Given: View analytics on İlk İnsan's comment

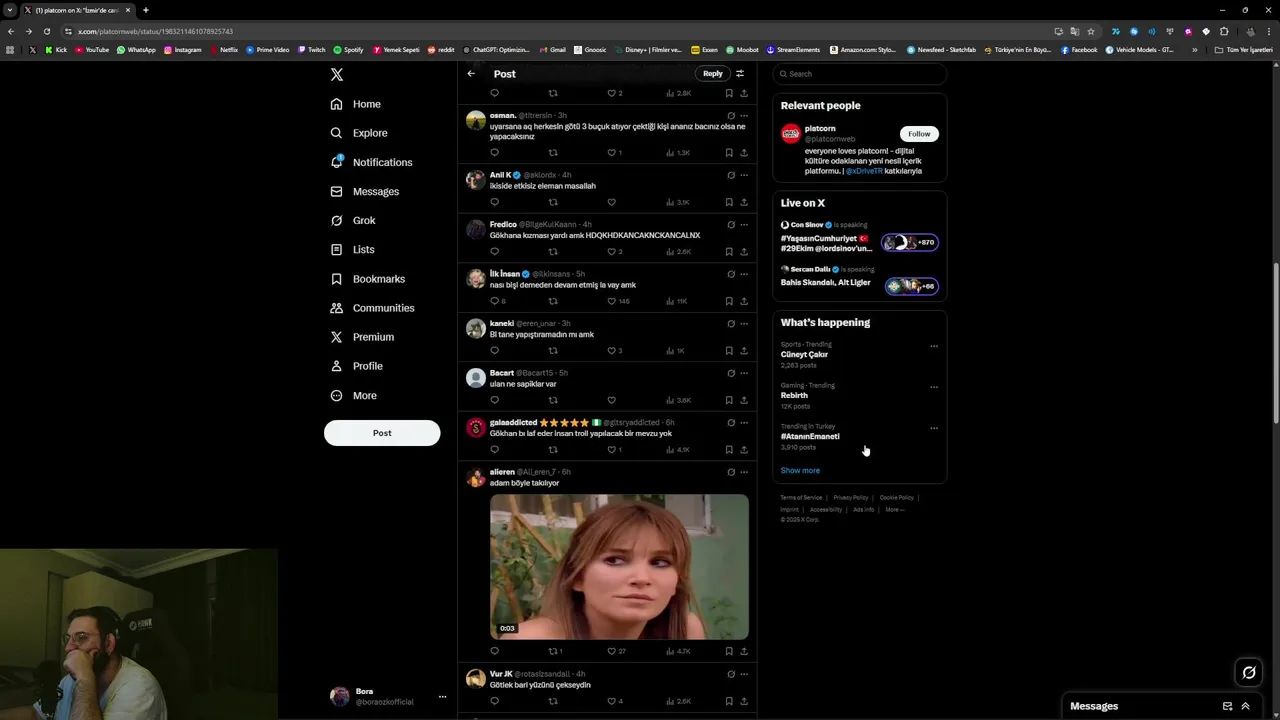Looking at the screenshot, I should pos(677,301).
